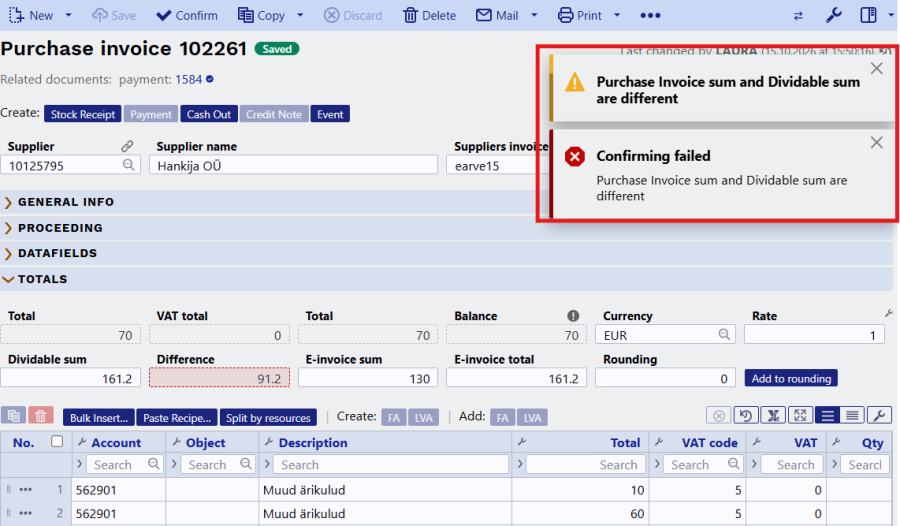
Task: Click the Balance info icon
Action: point(573,316)
